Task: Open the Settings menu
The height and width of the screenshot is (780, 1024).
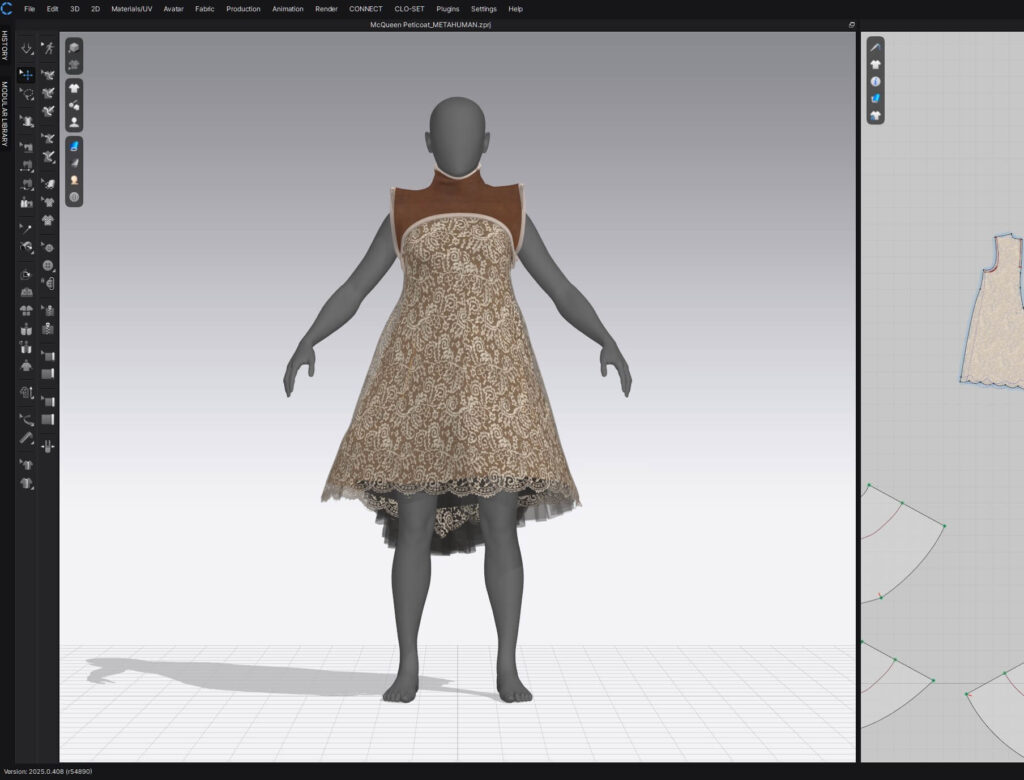Action: [x=483, y=9]
